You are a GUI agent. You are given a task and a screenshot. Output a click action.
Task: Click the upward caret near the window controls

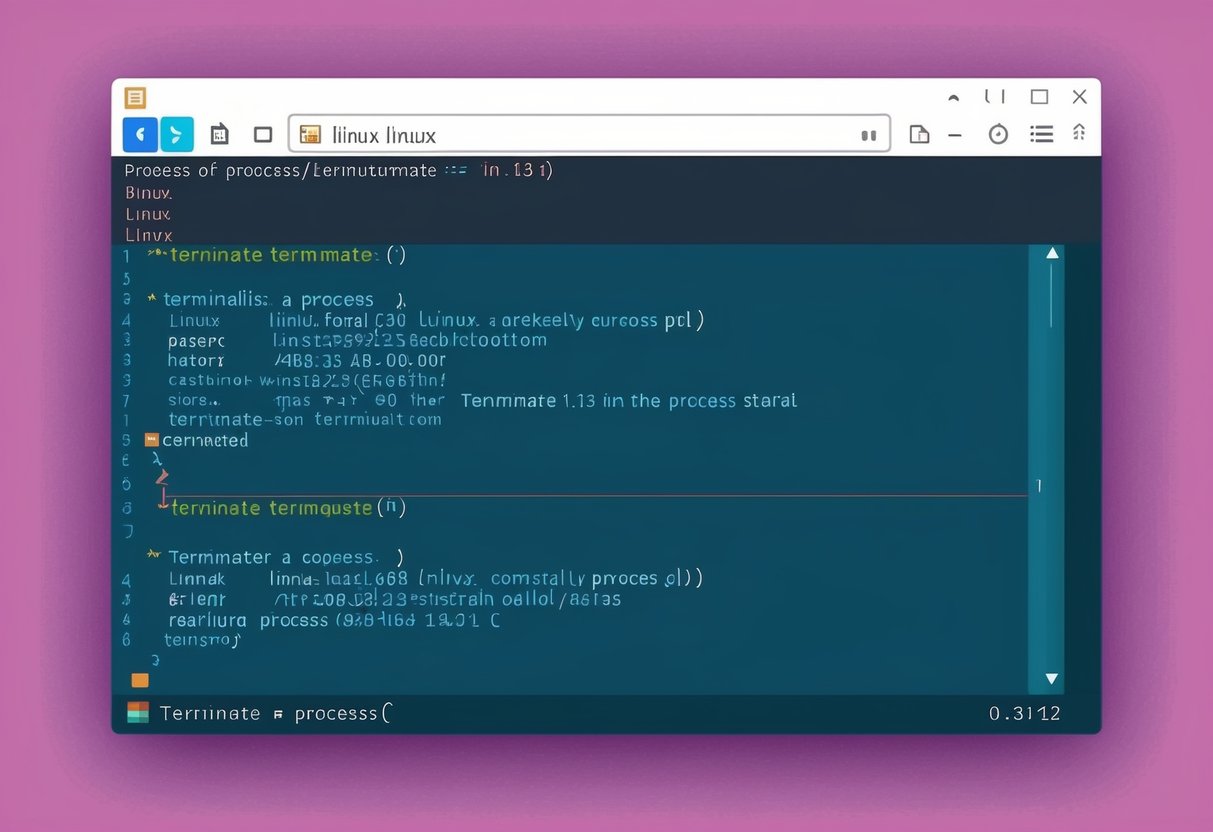[953, 97]
